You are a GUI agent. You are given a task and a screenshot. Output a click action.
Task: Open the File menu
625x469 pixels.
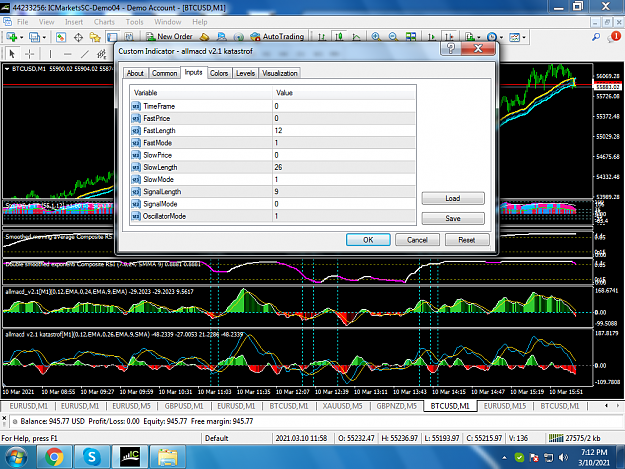(22, 22)
